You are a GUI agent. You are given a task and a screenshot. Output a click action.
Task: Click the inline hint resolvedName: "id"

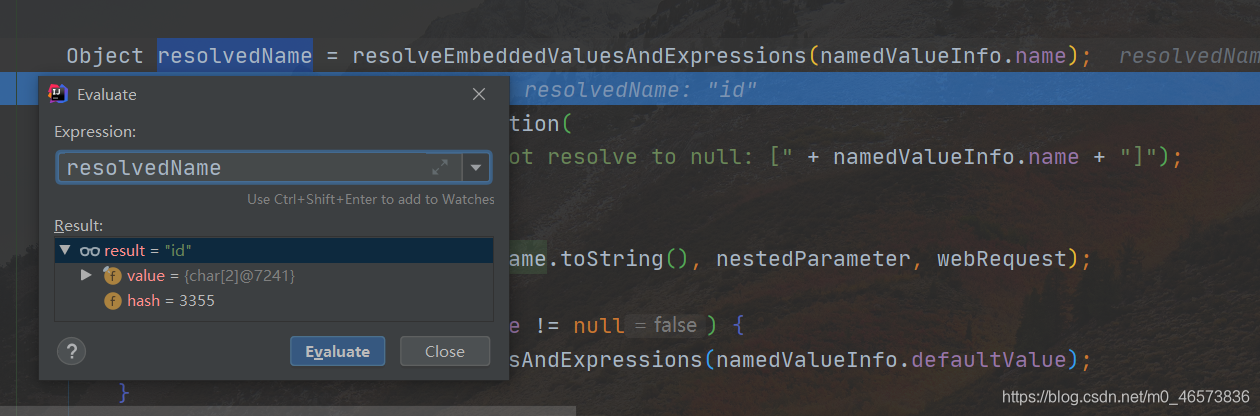click(640, 91)
